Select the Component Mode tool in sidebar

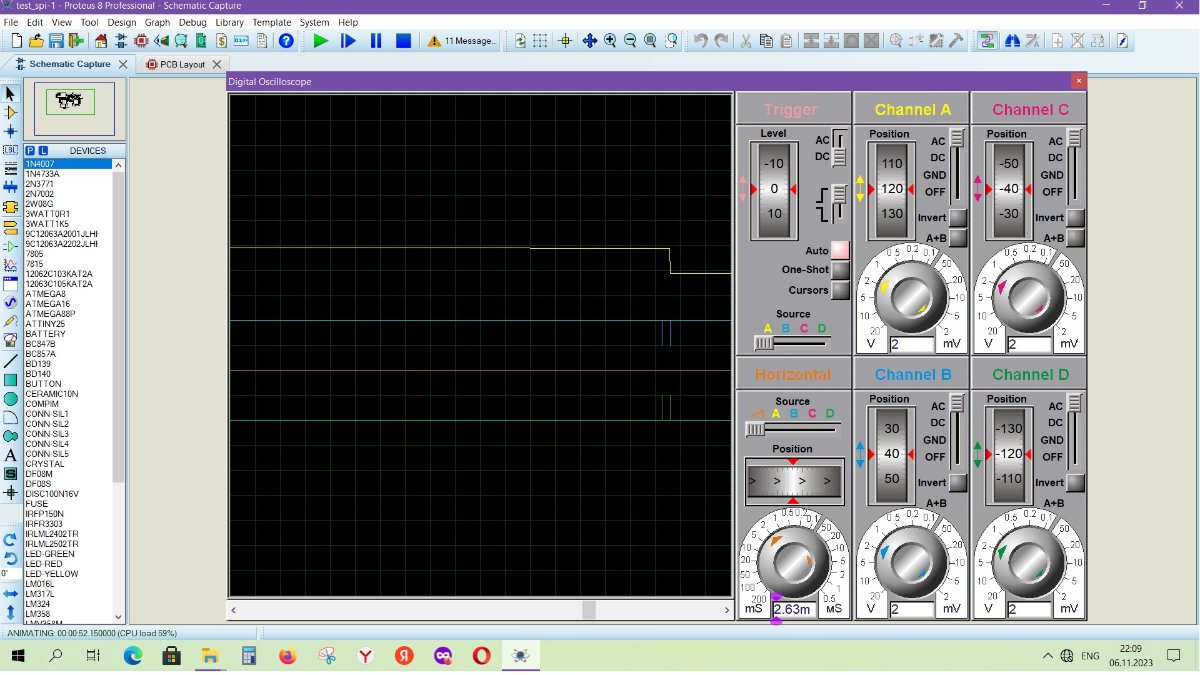coord(11,113)
